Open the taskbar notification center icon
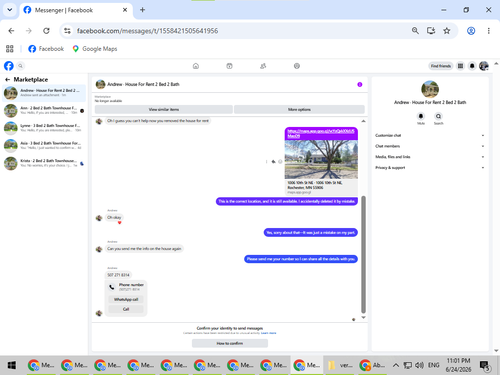Image resolution: width=500 pixels, height=375 pixels. point(485,365)
